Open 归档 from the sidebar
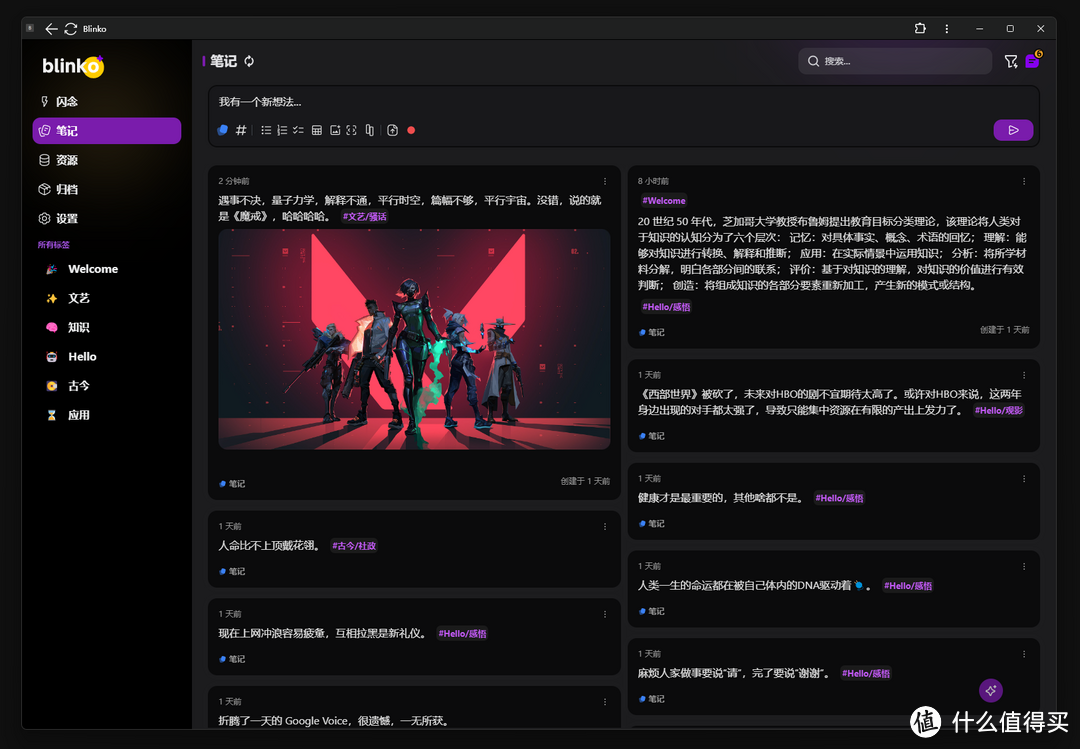Viewport: 1080px width, 749px height. (x=67, y=189)
